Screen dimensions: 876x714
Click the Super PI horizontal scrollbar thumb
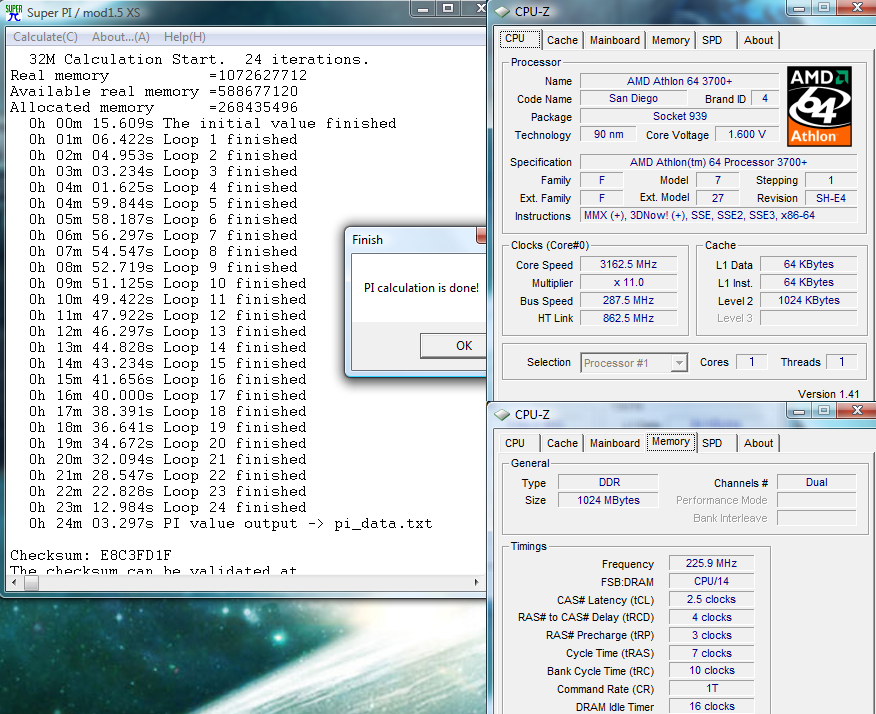tap(32, 582)
